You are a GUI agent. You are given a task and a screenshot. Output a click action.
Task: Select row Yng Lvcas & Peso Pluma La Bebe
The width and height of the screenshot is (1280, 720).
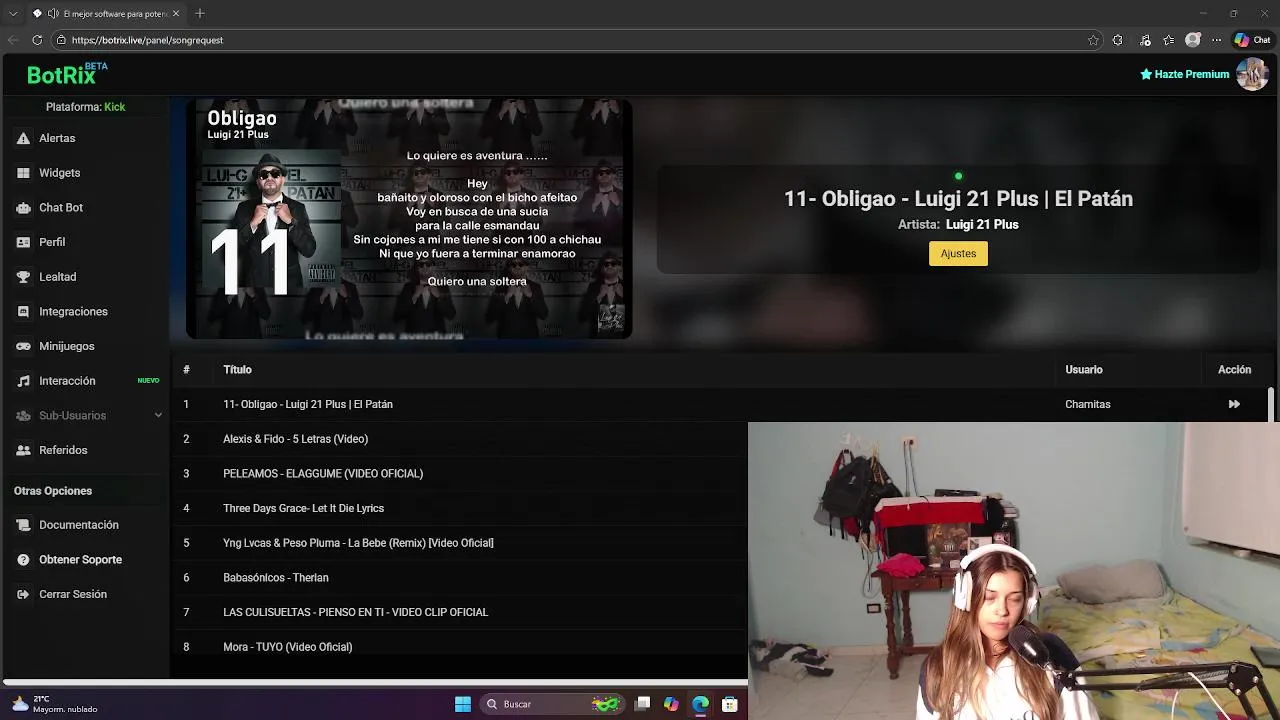coord(460,543)
